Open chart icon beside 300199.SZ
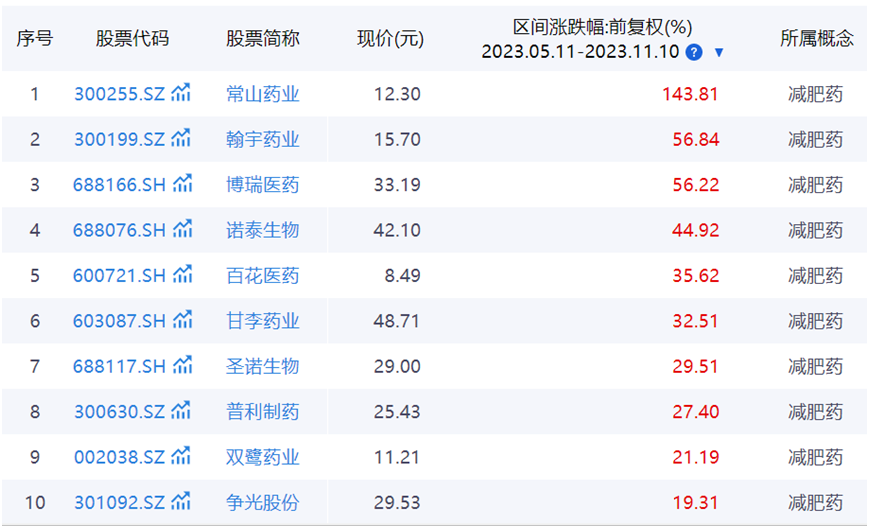 pyautogui.click(x=181, y=139)
